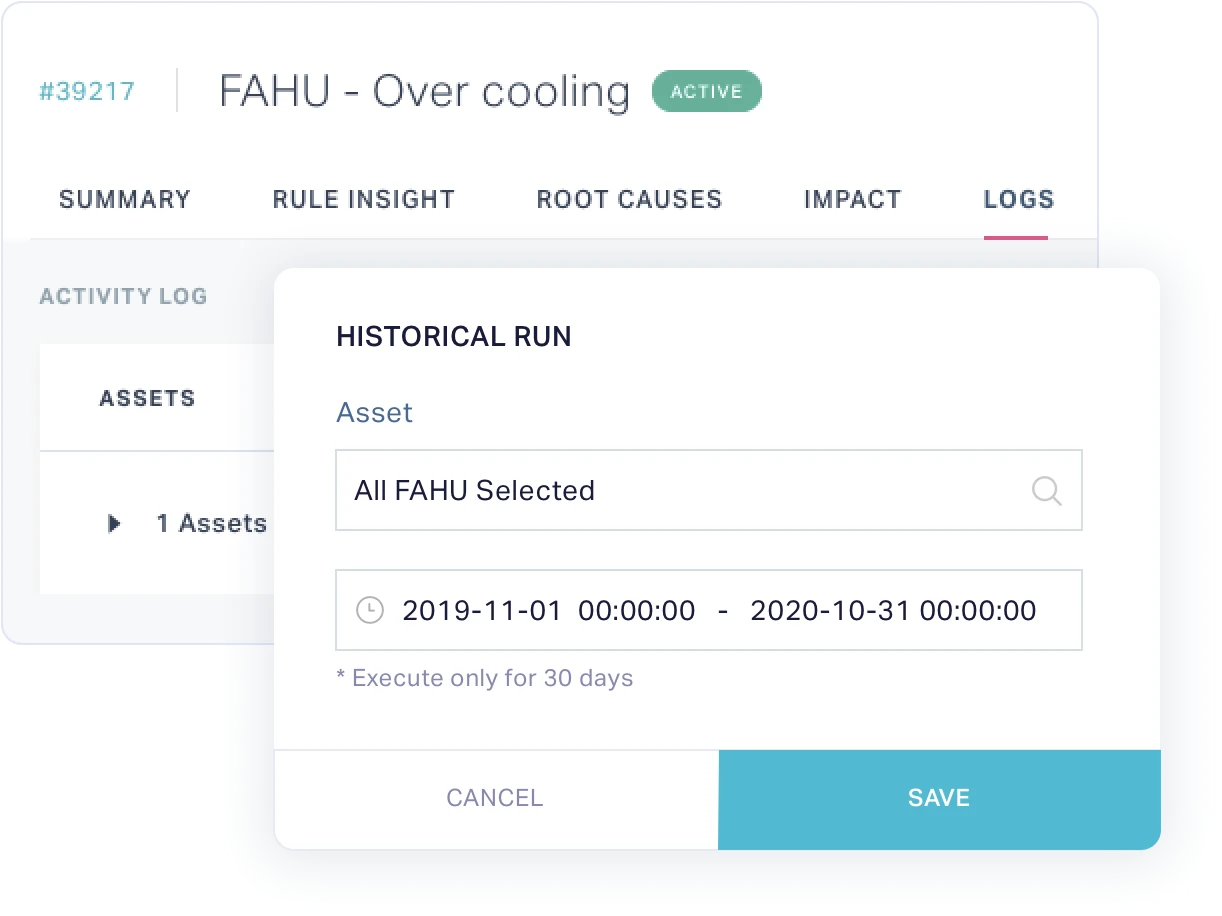Click the ACTIVITY LOG section heading

[123, 296]
